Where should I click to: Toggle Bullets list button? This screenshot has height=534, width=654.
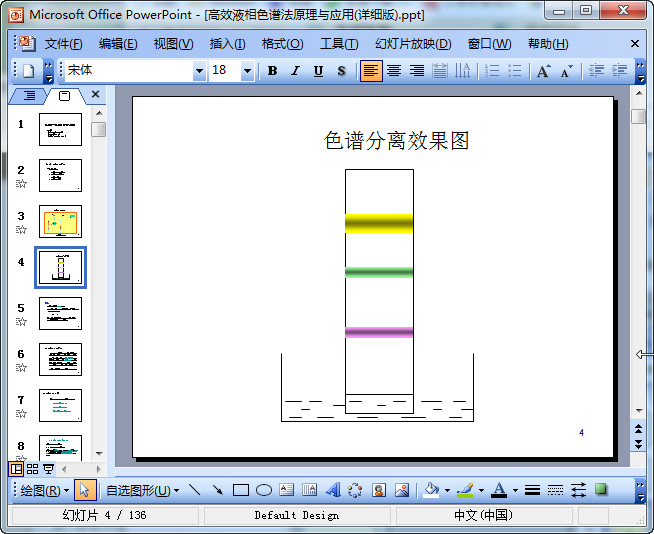[515, 71]
